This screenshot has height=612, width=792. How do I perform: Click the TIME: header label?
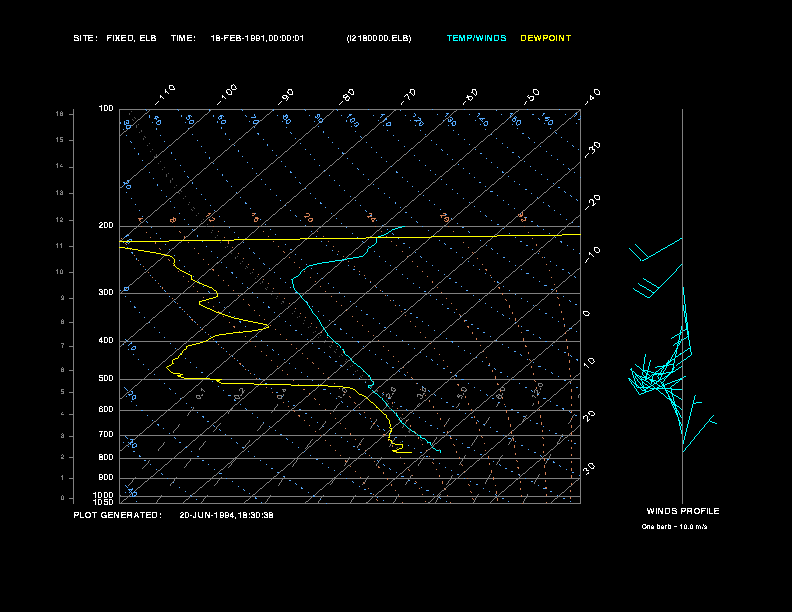pyautogui.click(x=183, y=38)
